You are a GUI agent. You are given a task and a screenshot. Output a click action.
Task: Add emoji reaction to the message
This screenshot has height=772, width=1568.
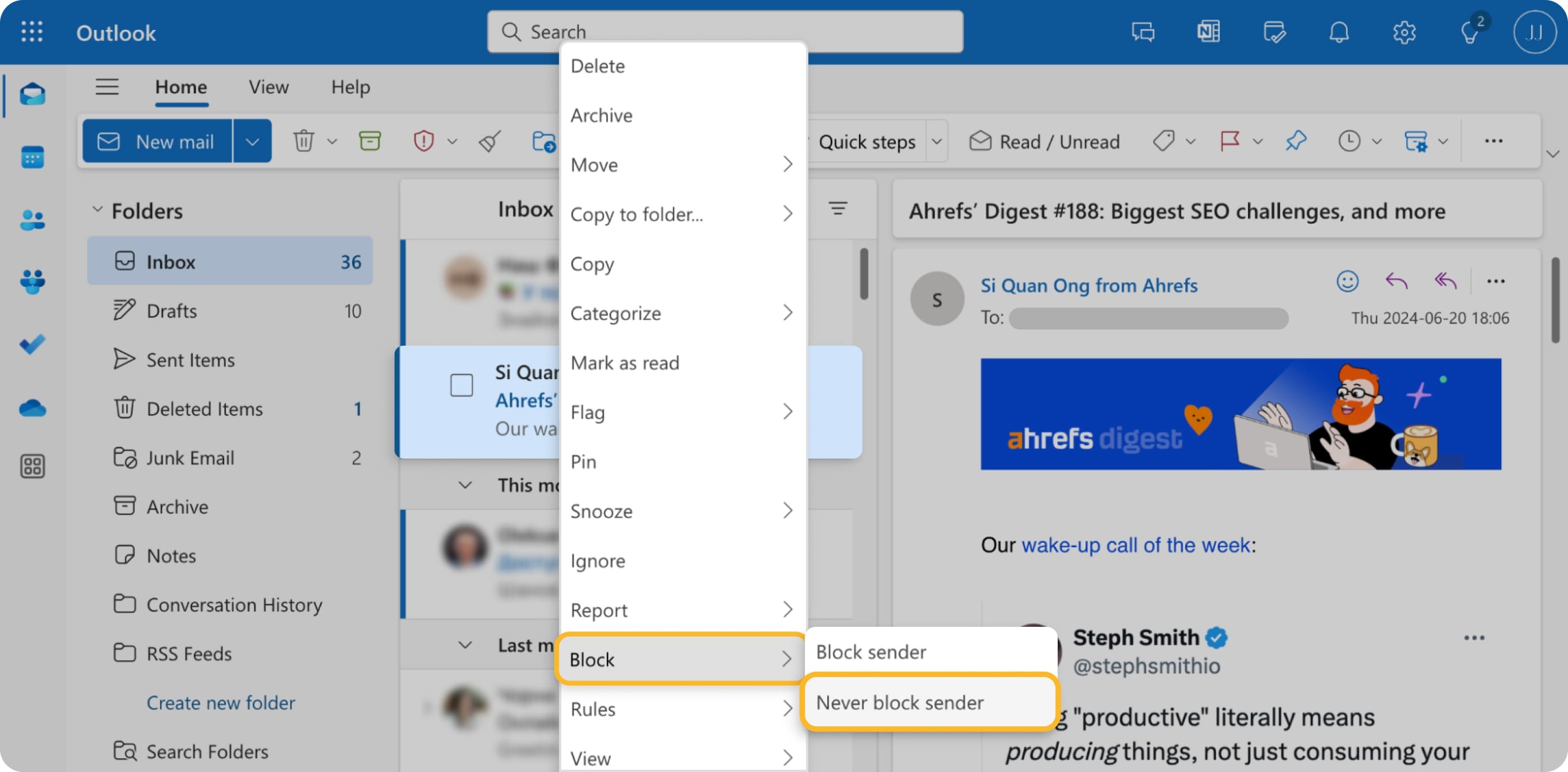pyautogui.click(x=1347, y=281)
